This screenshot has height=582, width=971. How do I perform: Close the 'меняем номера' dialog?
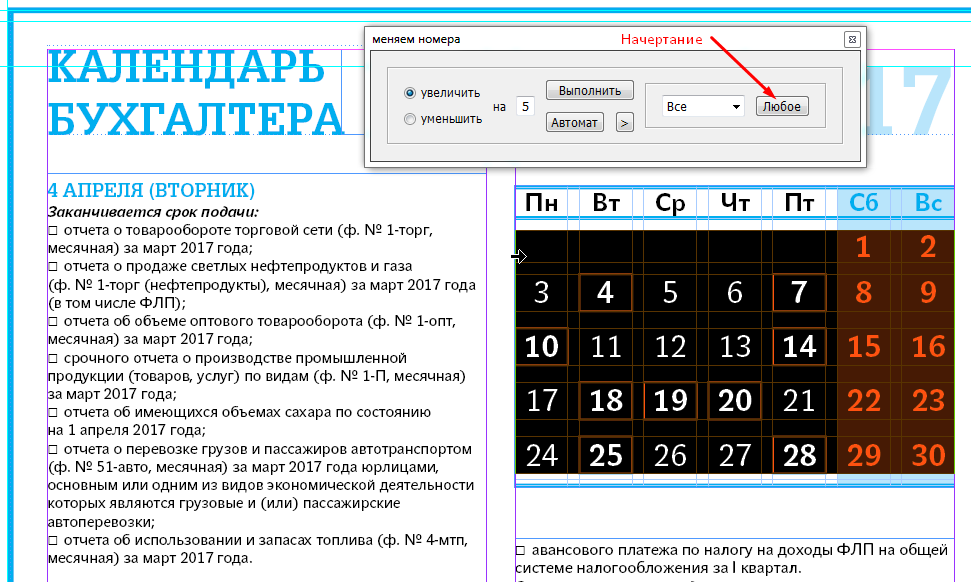coord(852,40)
